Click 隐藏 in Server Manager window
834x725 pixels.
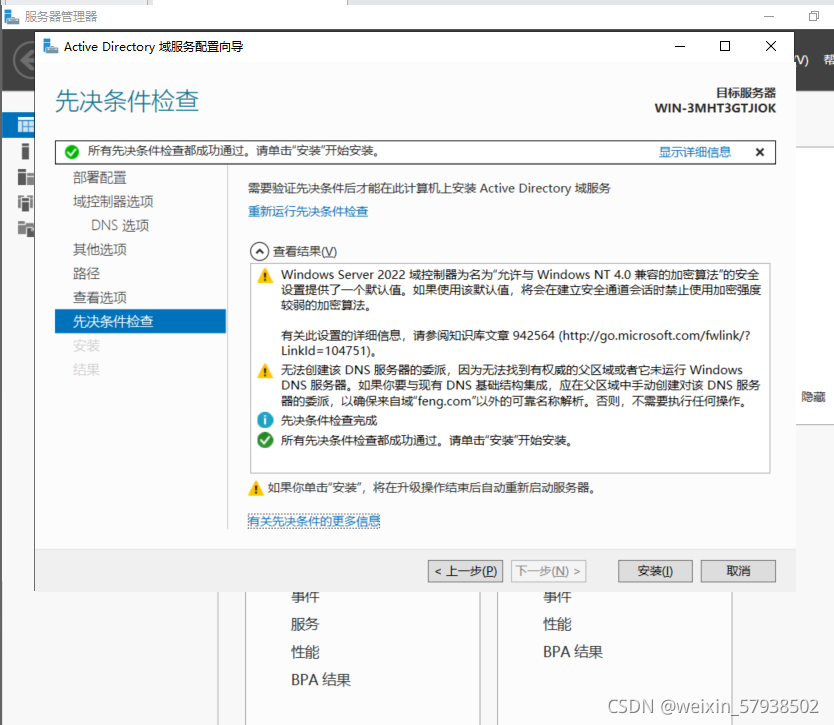pos(813,397)
